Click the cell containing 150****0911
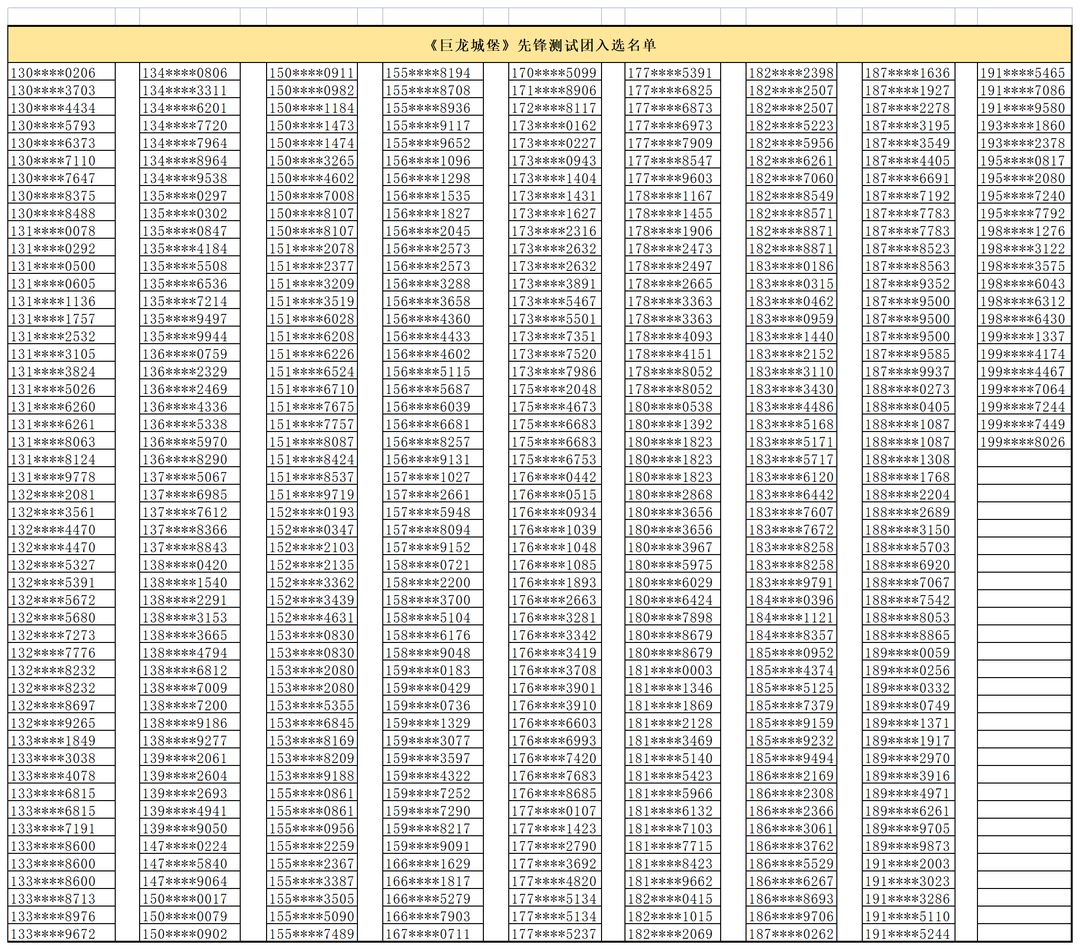Viewport: 1080px width, 950px height. [311, 72]
